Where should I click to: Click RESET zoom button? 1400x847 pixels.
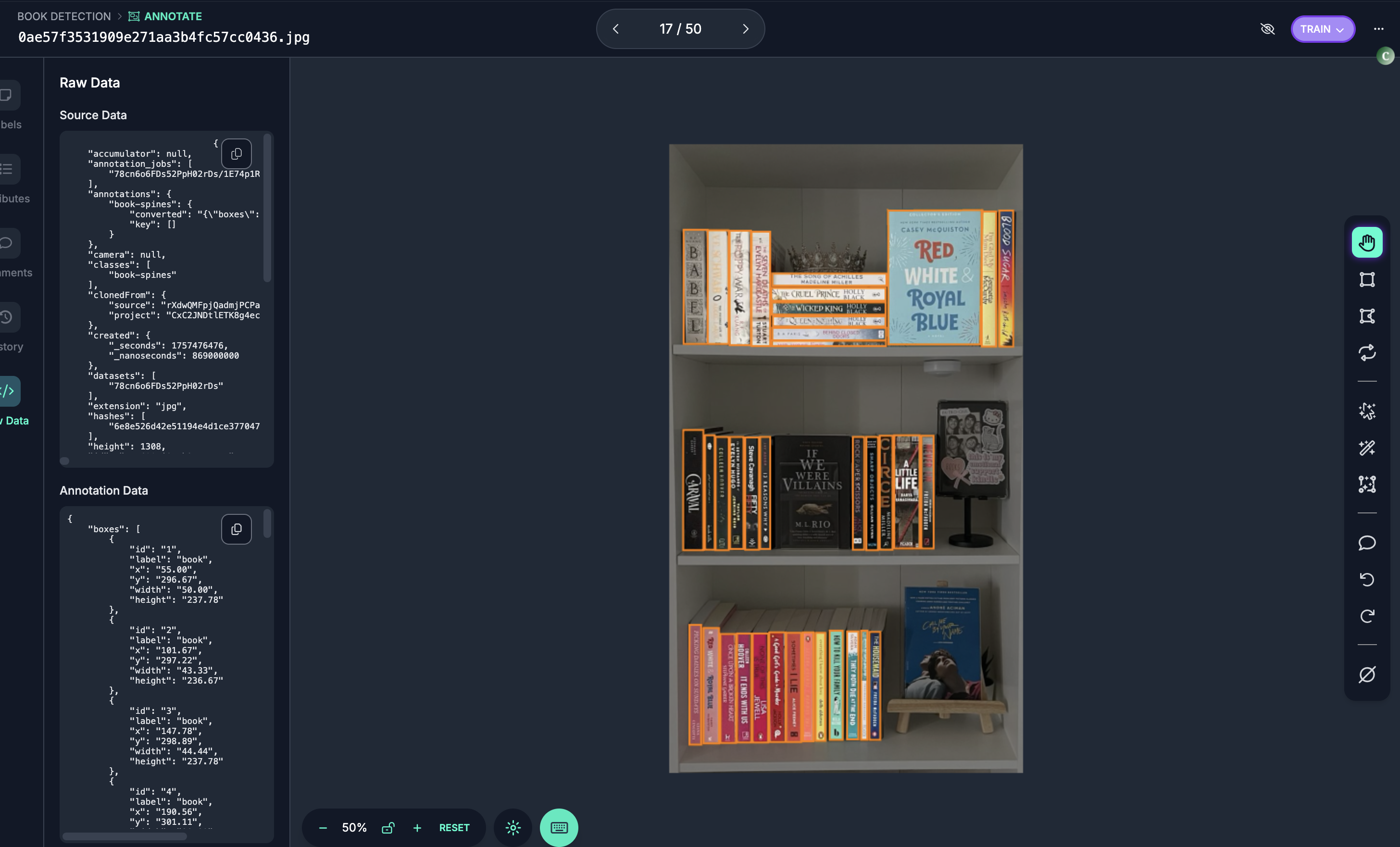click(x=454, y=828)
